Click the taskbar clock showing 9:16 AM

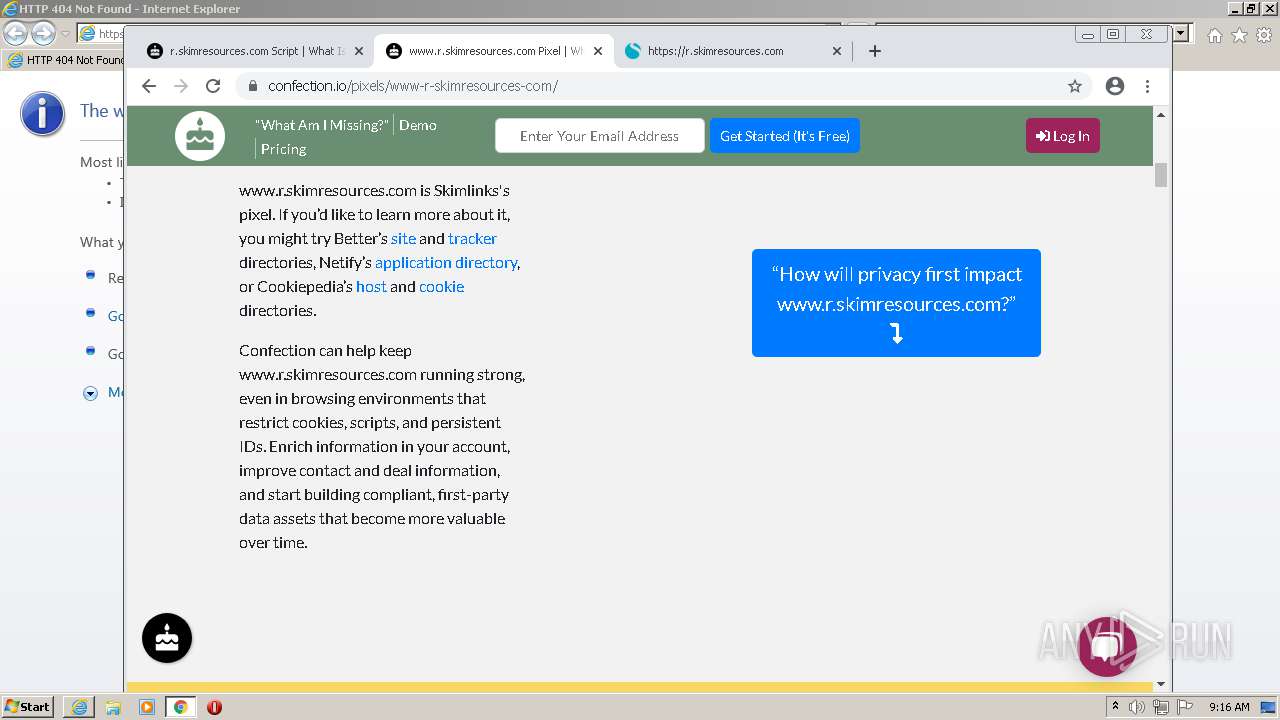pyautogui.click(x=1229, y=707)
